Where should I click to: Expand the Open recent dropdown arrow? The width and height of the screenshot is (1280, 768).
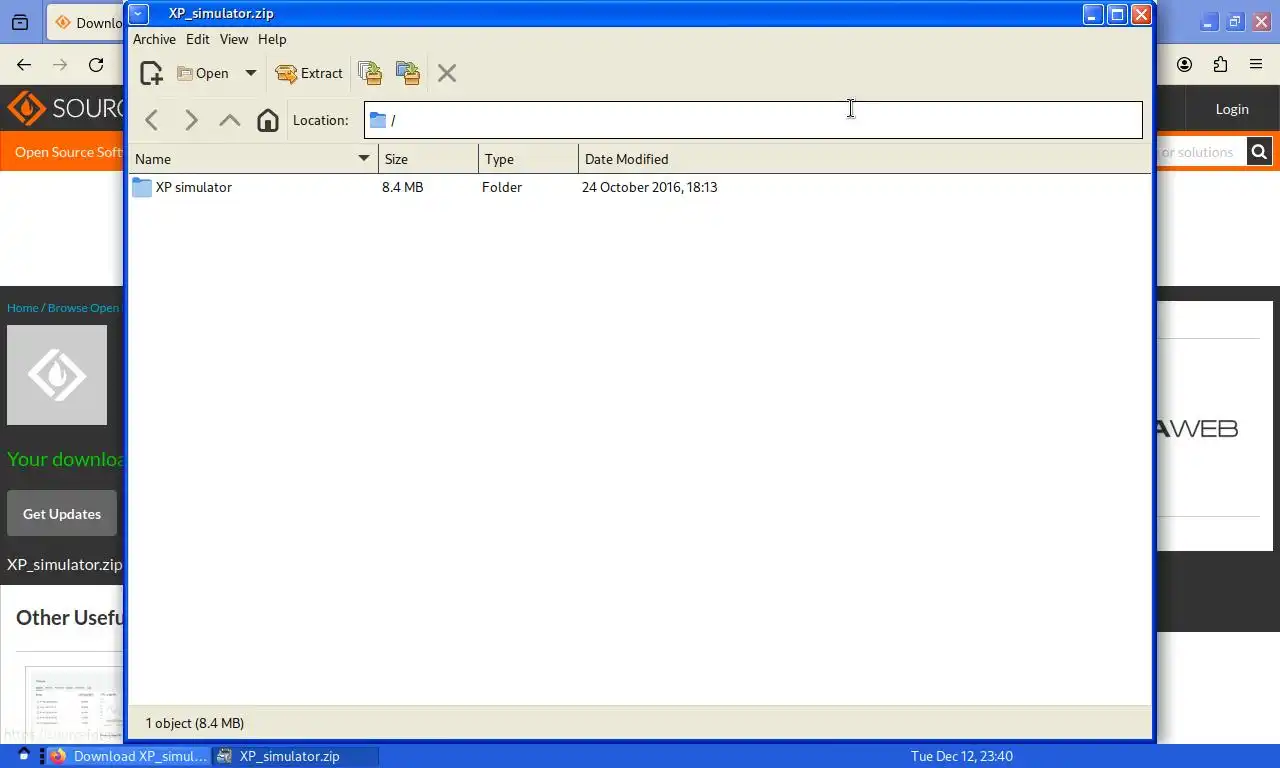(x=250, y=73)
